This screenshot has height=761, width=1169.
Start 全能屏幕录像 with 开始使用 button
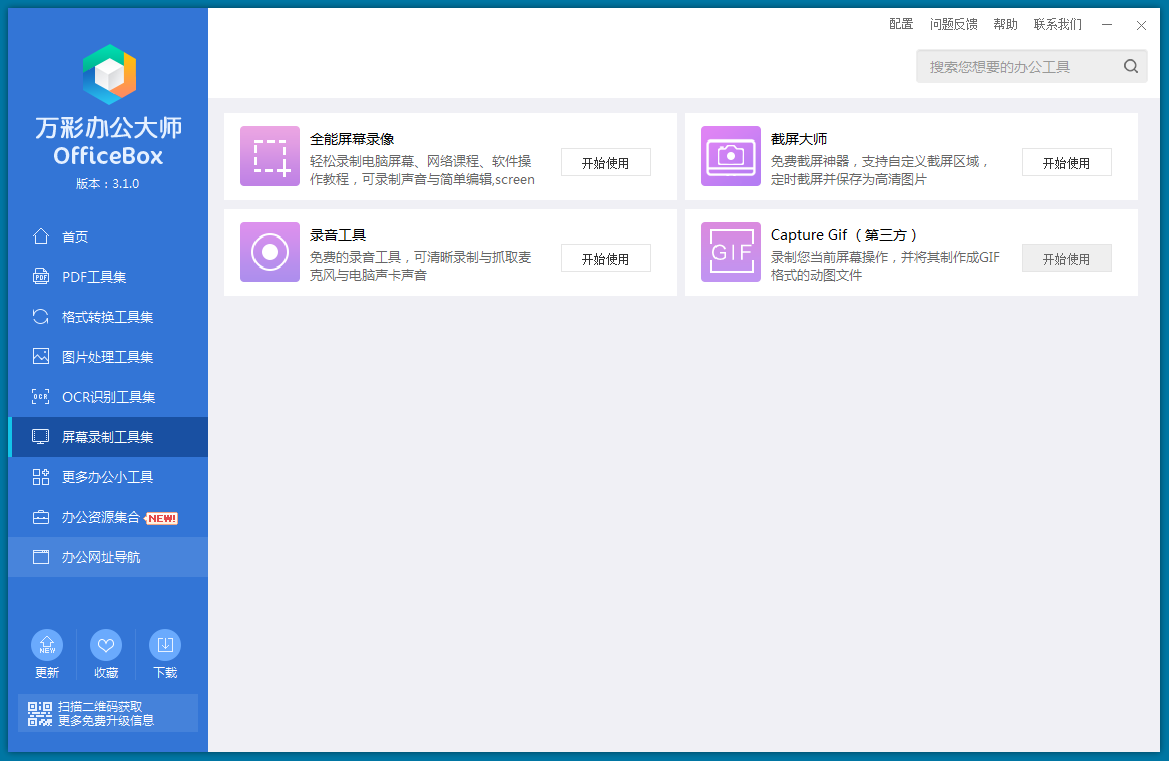605,162
